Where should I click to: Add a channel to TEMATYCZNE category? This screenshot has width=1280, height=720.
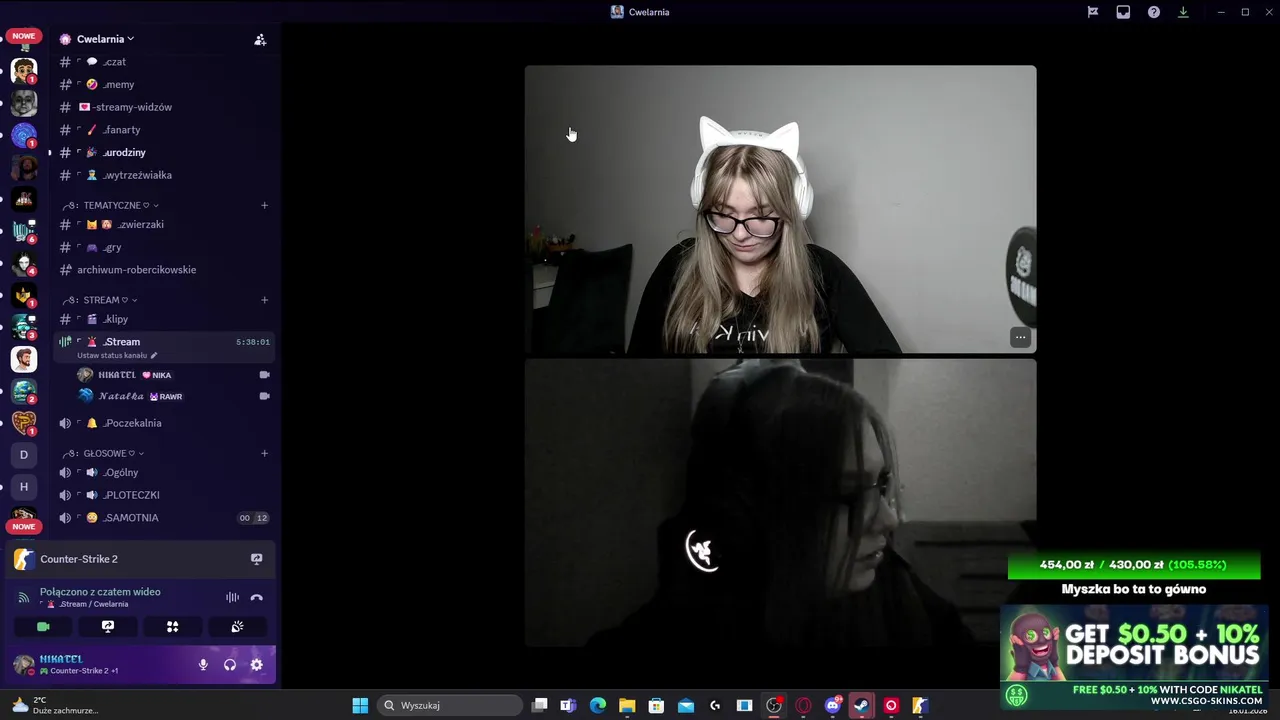coord(264,205)
